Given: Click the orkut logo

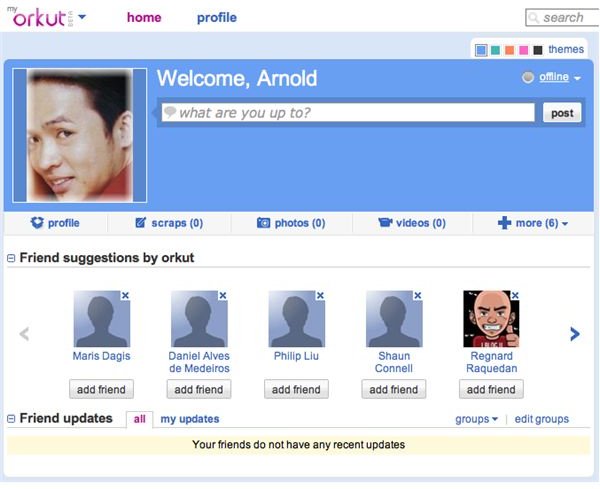Looking at the screenshot, I should pyautogui.click(x=40, y=18).
